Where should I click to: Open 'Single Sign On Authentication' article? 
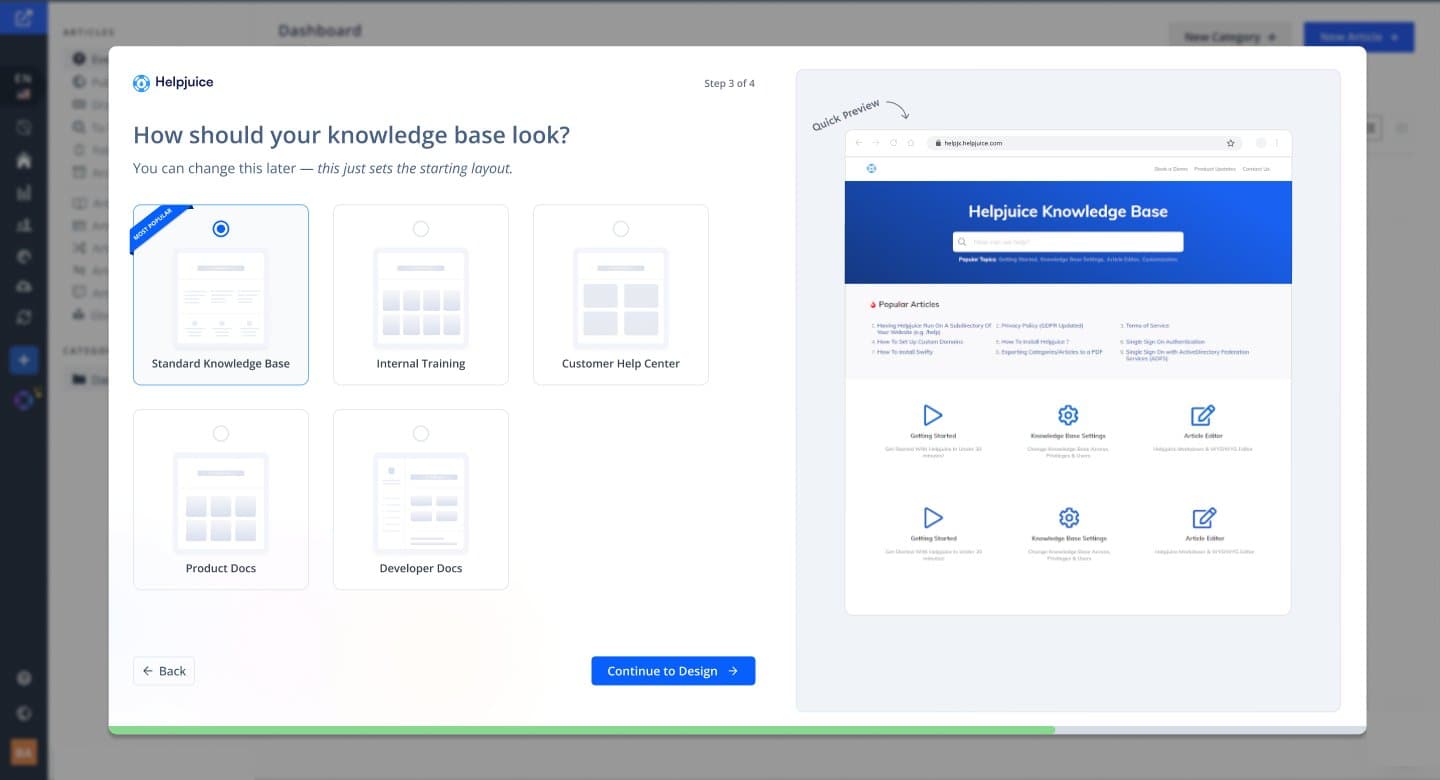click(1165, 342)
